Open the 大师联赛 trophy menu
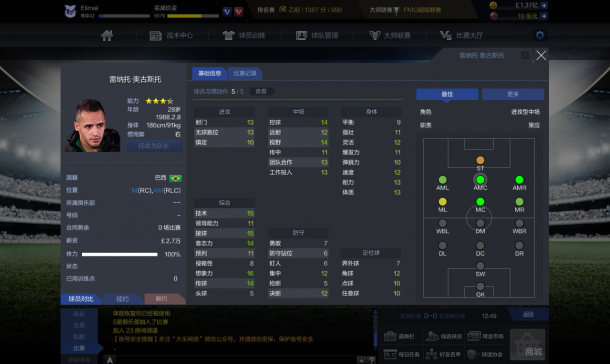The width and height of the screenshot is (610, 364). click(x=389, y=35)
